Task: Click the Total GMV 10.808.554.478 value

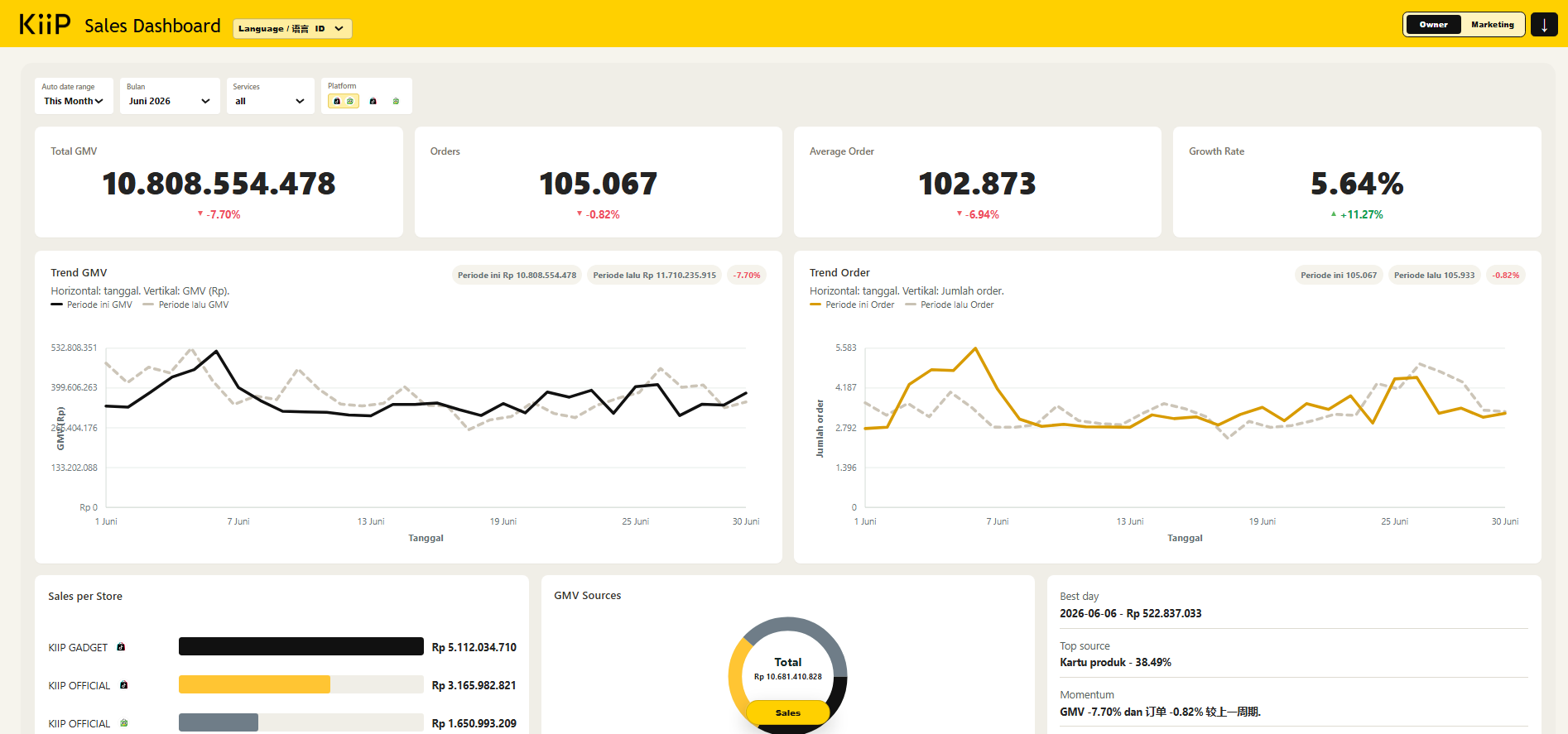Action: coord(219,184)
